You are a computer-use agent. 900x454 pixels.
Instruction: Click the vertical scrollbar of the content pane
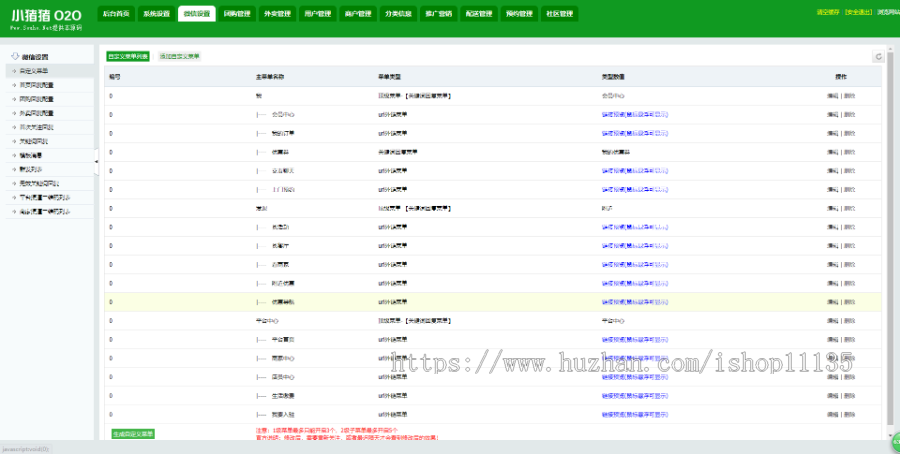(x=890, y=241)
